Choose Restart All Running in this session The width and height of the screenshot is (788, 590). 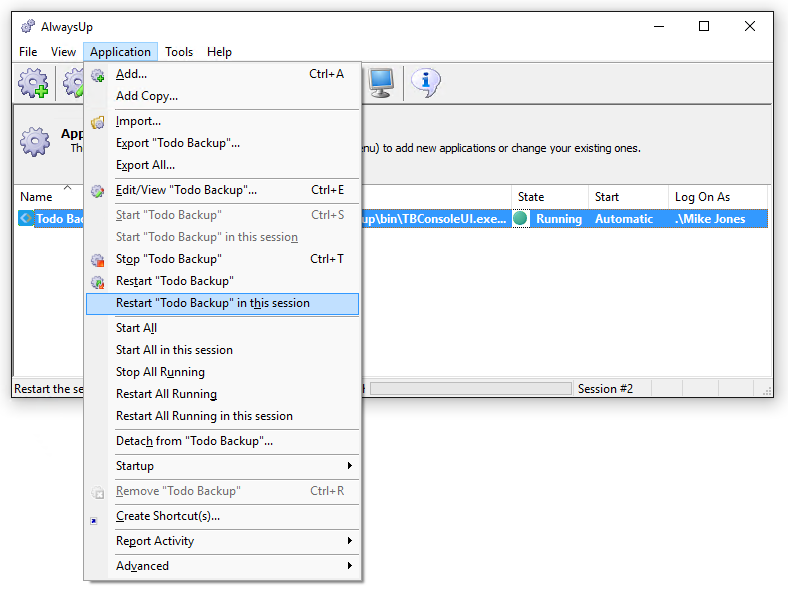click(223, 417)
